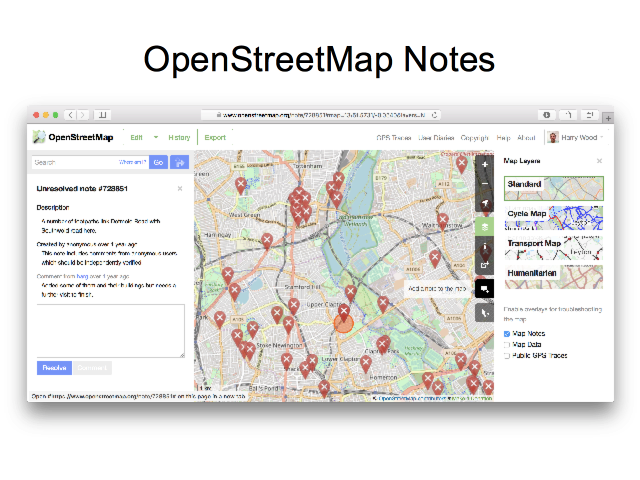Close the Unresolved note sidebar
Viewport: 640px width, 480px height.
180,189
